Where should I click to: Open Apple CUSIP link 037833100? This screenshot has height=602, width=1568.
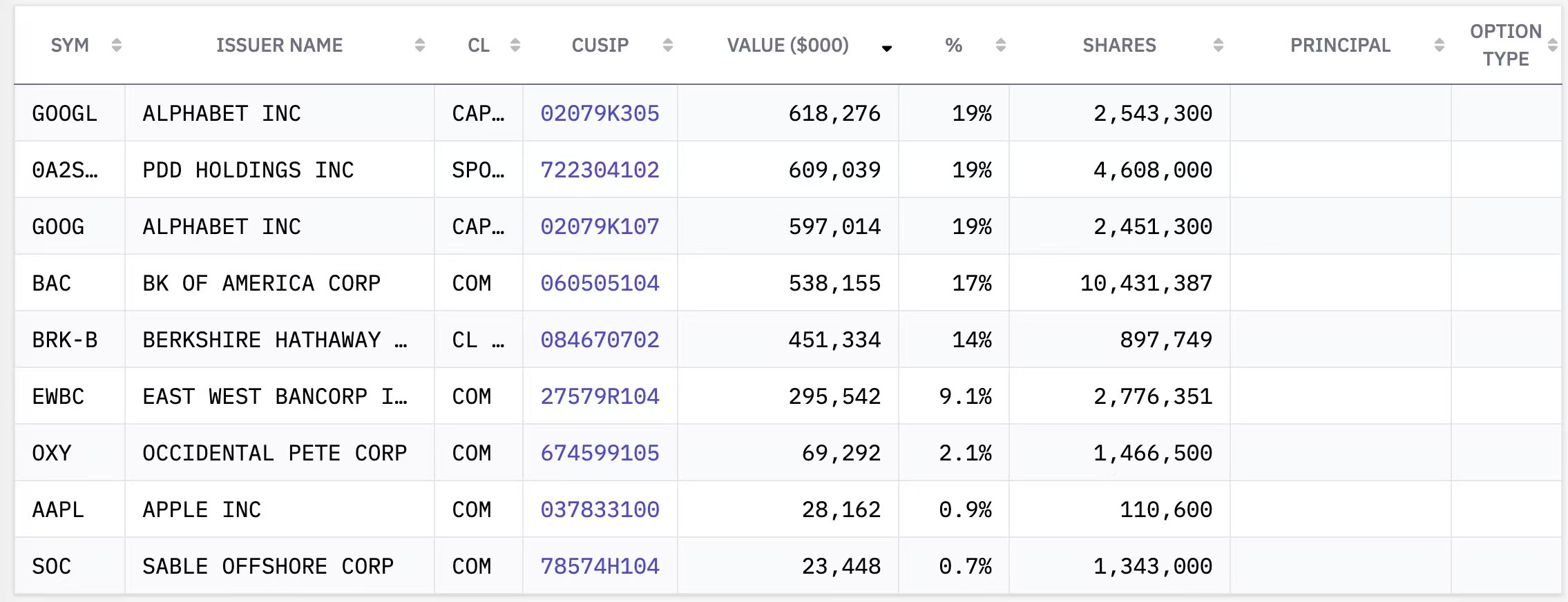(600, 509)
